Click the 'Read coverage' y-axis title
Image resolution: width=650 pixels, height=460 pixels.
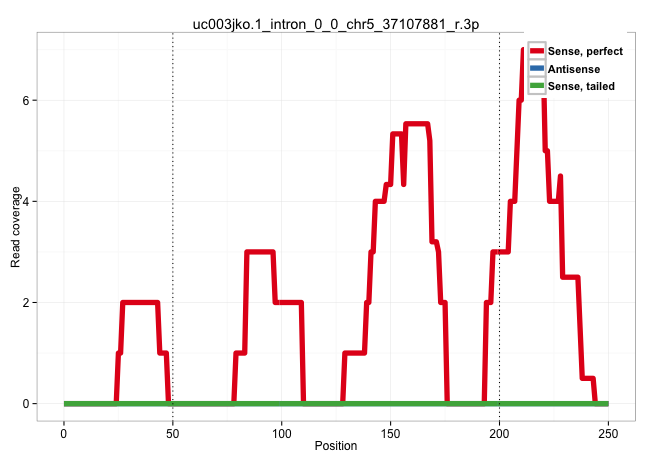[x=16, y=226]
